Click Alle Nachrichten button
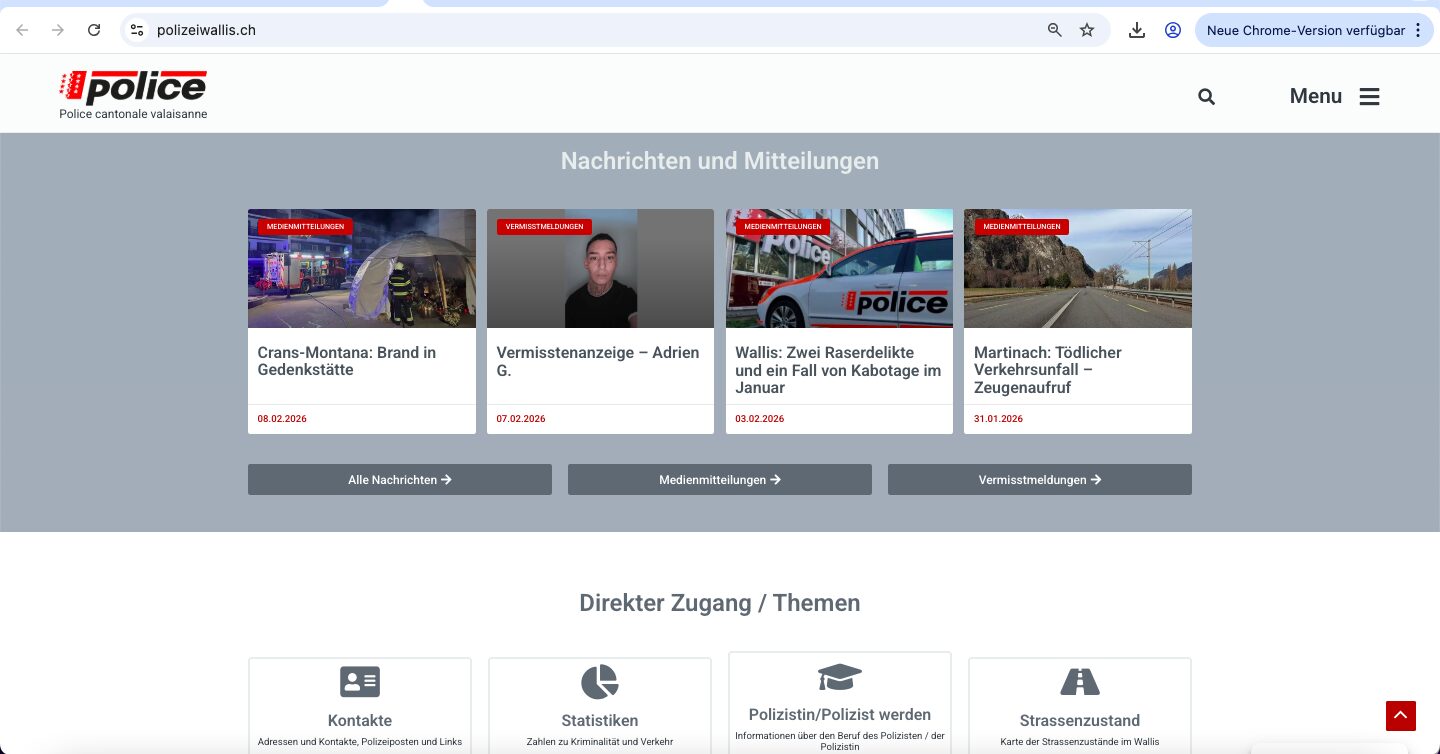 pos(400,480)
